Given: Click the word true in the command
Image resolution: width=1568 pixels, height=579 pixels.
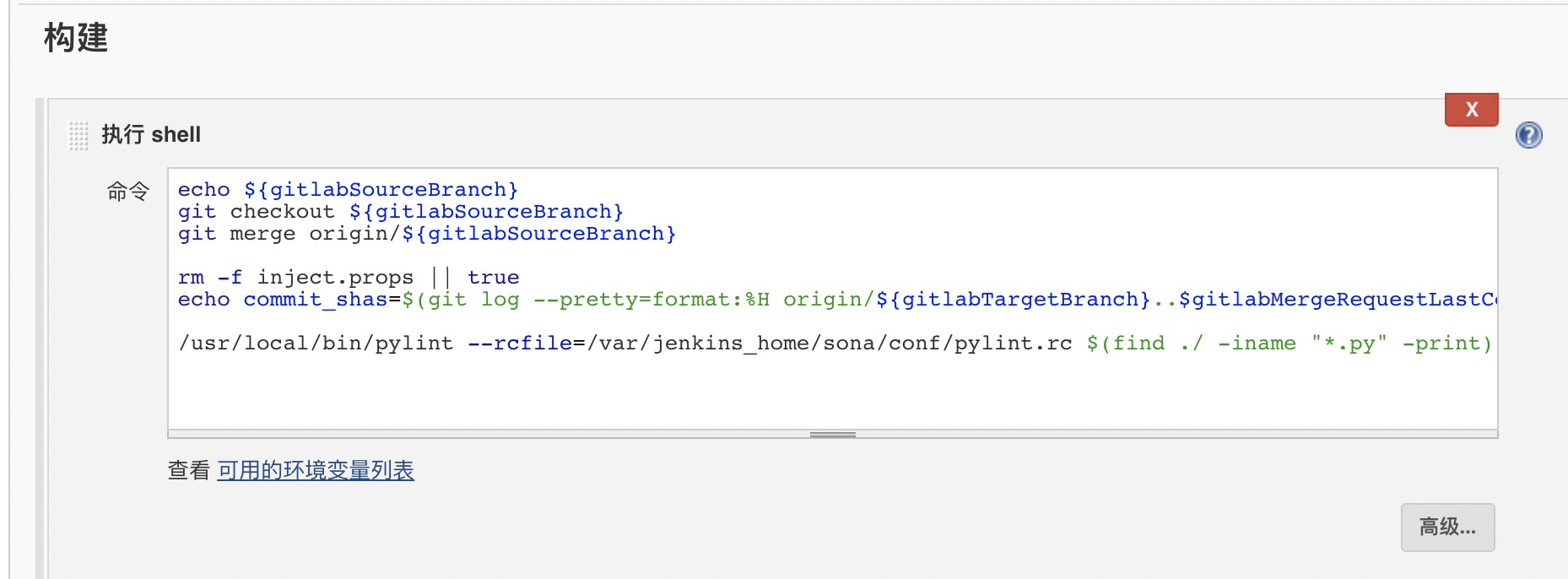Looking at the screenshot, I should click(493, 278).
